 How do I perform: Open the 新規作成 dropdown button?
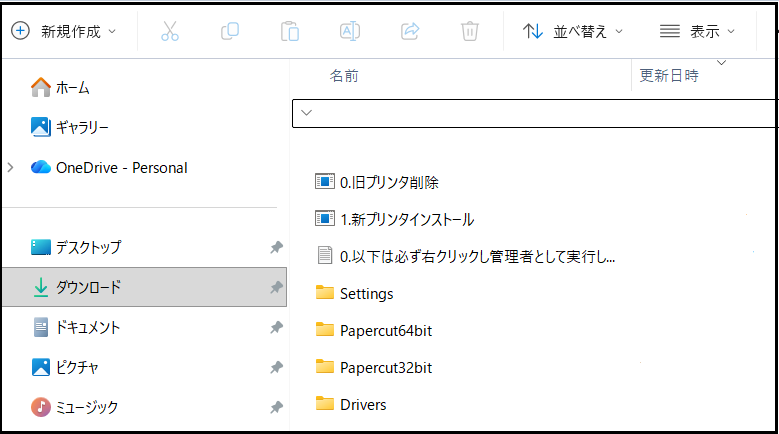tap(64, 31)
